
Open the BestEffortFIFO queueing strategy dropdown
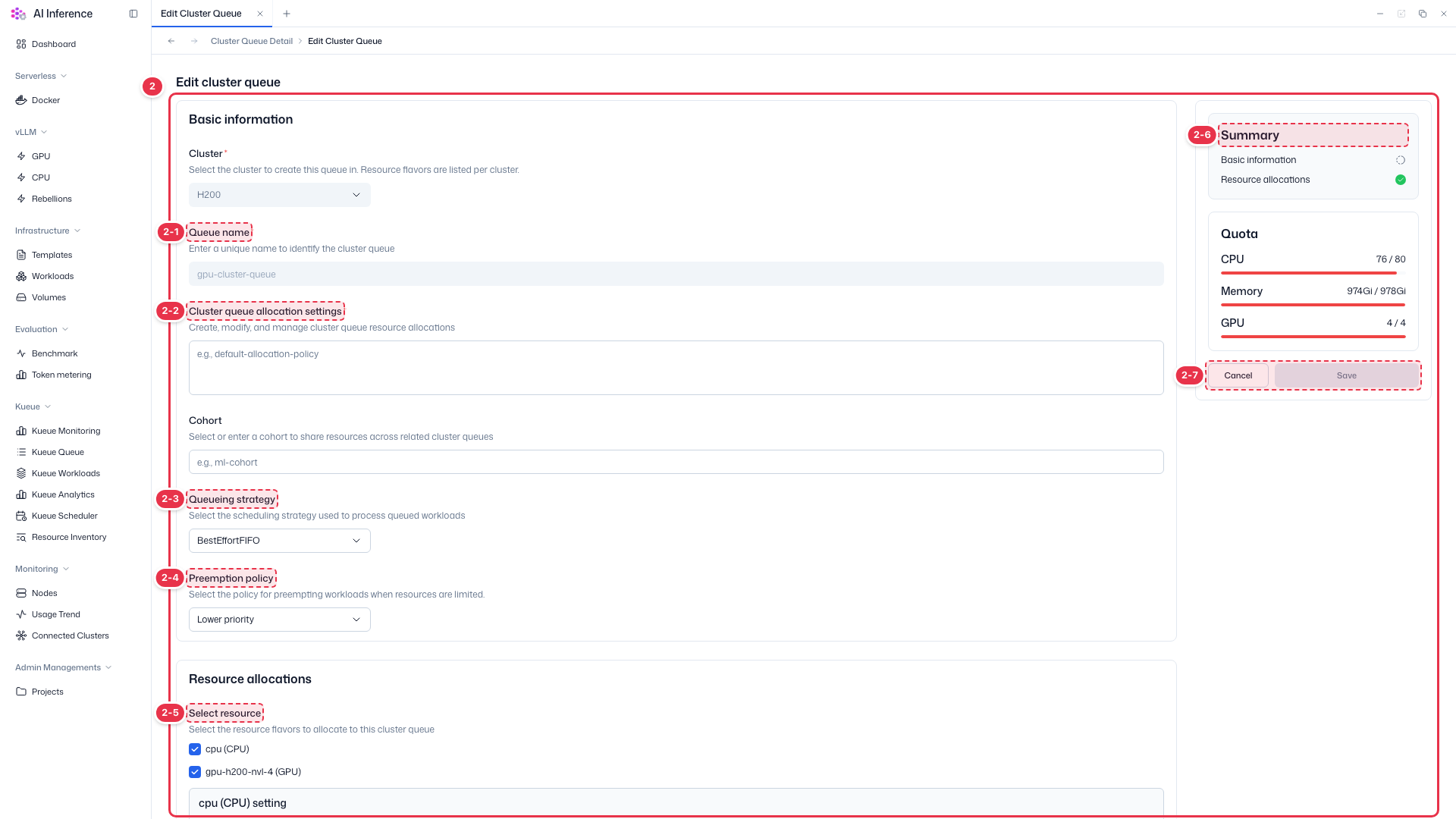pyautogui.click(x=280, y=541)
